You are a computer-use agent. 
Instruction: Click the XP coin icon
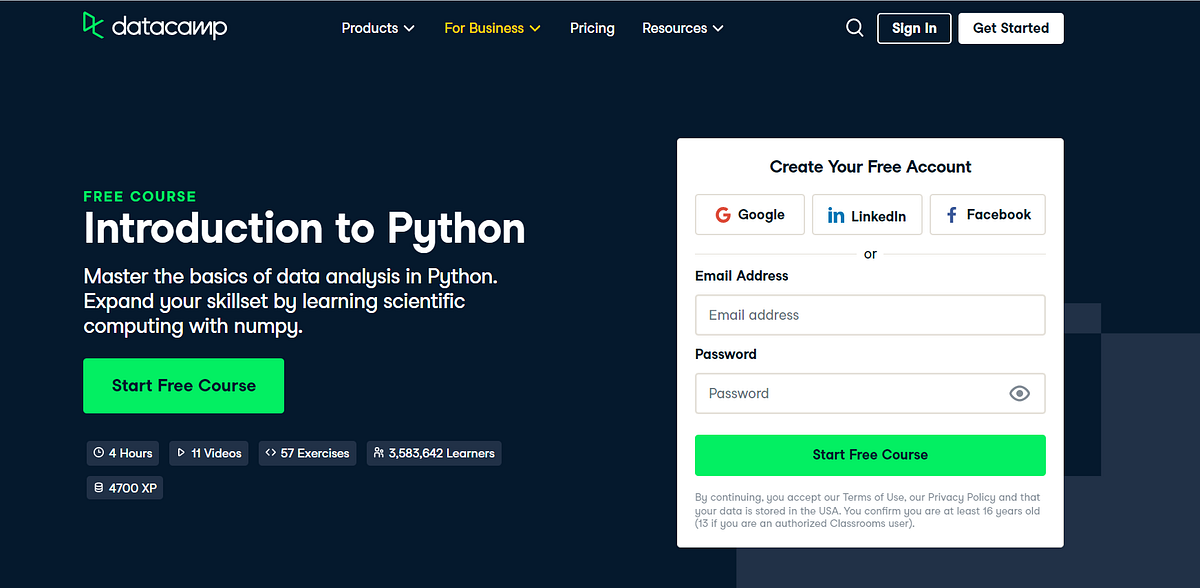coord(98,487)
